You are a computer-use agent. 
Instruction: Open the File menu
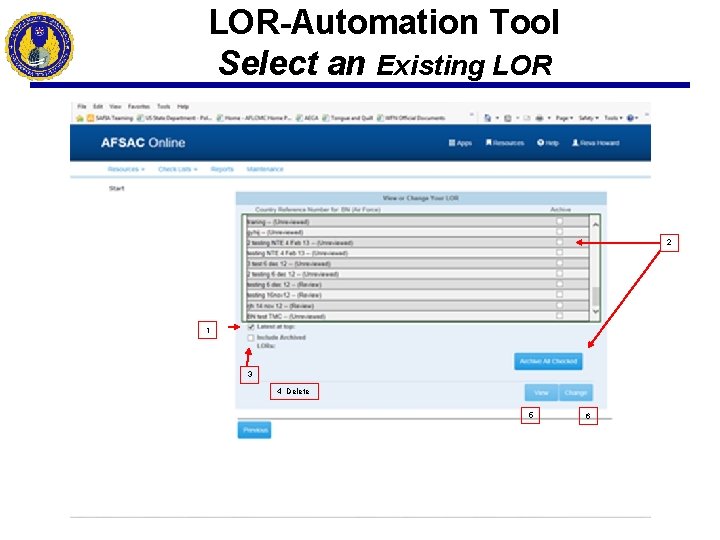[82, 107]
